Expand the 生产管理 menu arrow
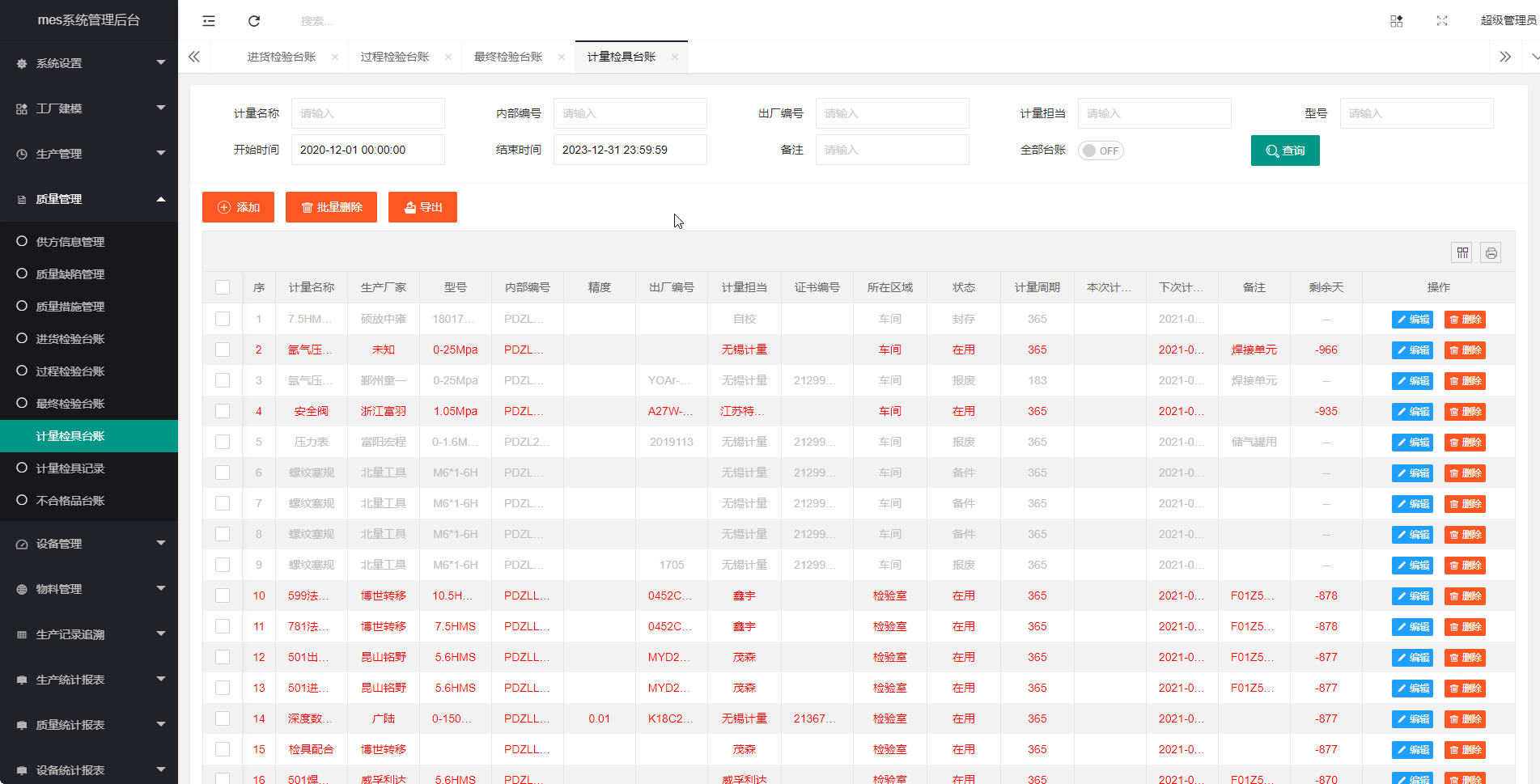1540x784 pixels. click(x=161, y=153)
